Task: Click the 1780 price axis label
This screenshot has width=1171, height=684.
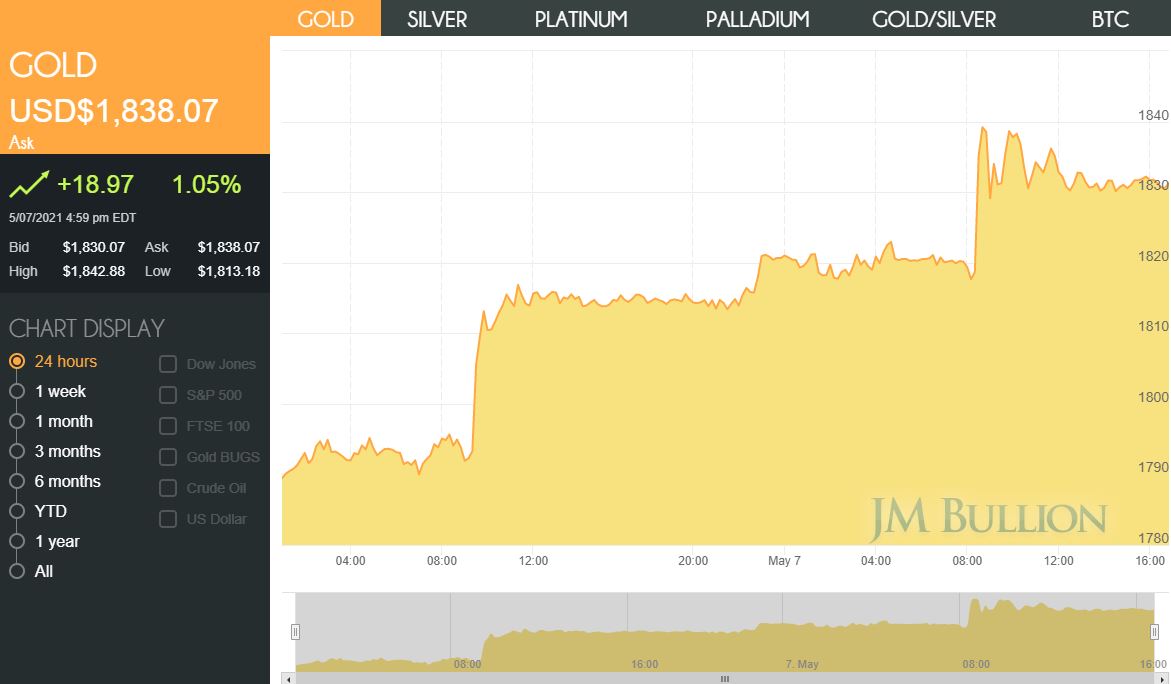Action: pos(1153,538)
